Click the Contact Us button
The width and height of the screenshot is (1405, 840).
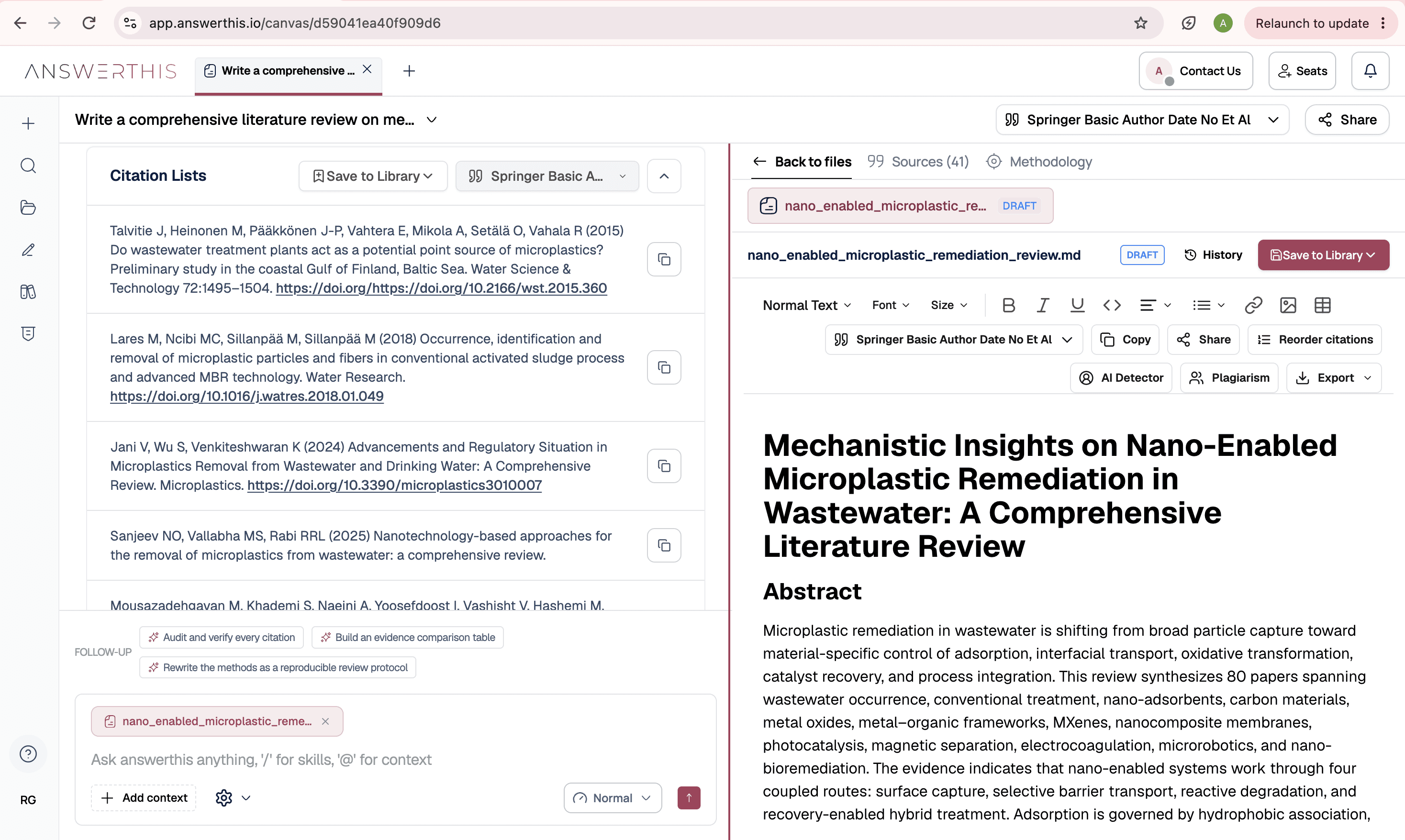(1195, 71)
